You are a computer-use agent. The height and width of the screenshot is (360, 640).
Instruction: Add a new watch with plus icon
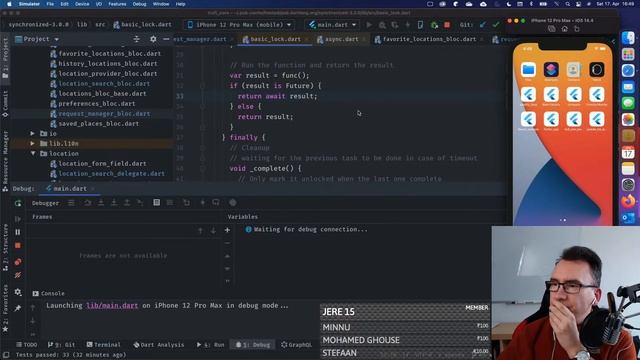point(227,230)
